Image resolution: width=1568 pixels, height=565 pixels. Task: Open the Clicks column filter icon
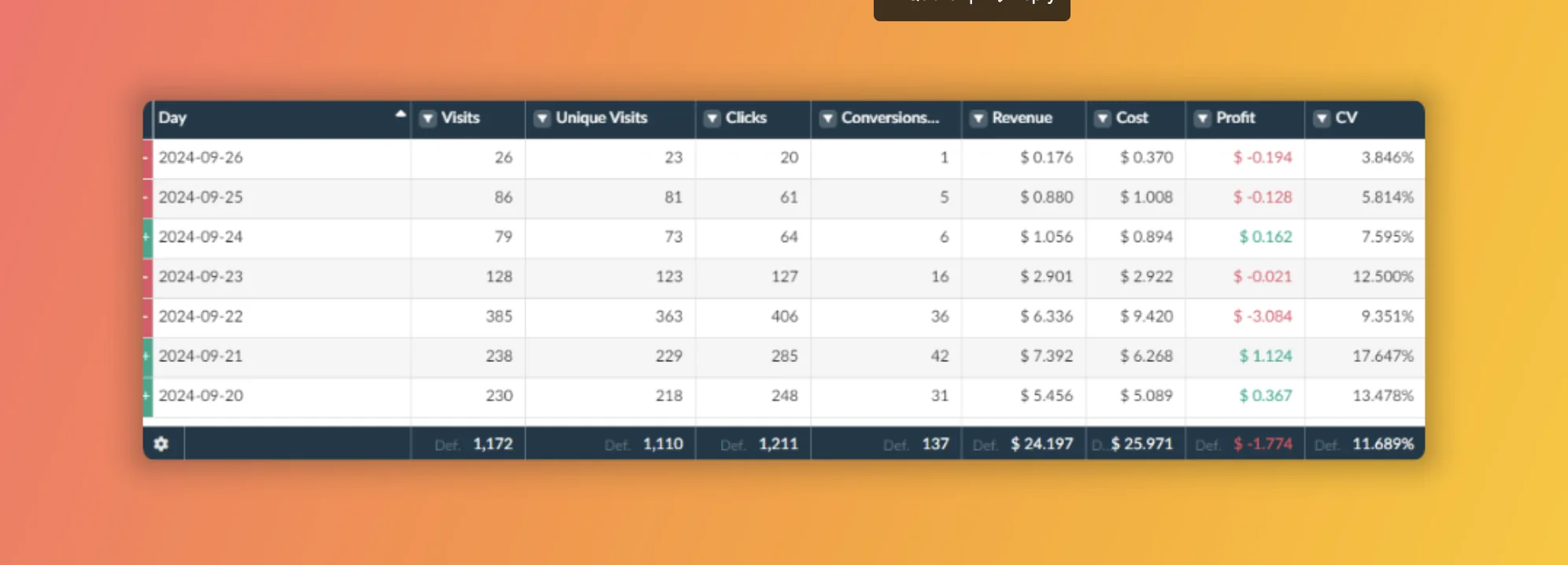pyautogui.click(x=712, y=118)
